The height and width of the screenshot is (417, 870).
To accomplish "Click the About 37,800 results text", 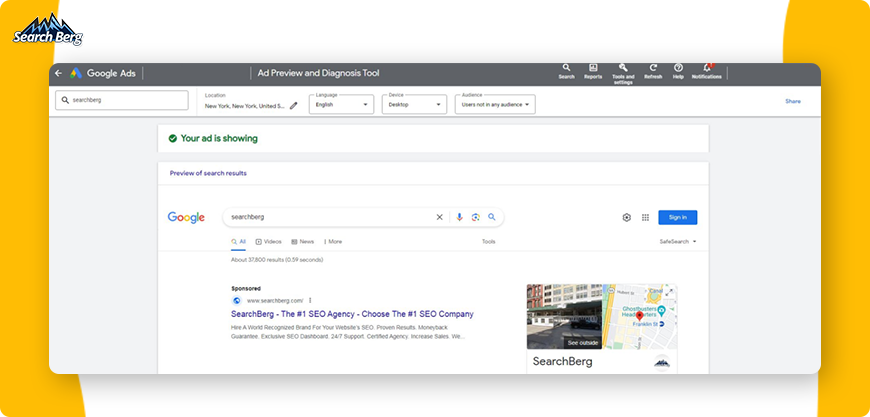I will [277, 260].
